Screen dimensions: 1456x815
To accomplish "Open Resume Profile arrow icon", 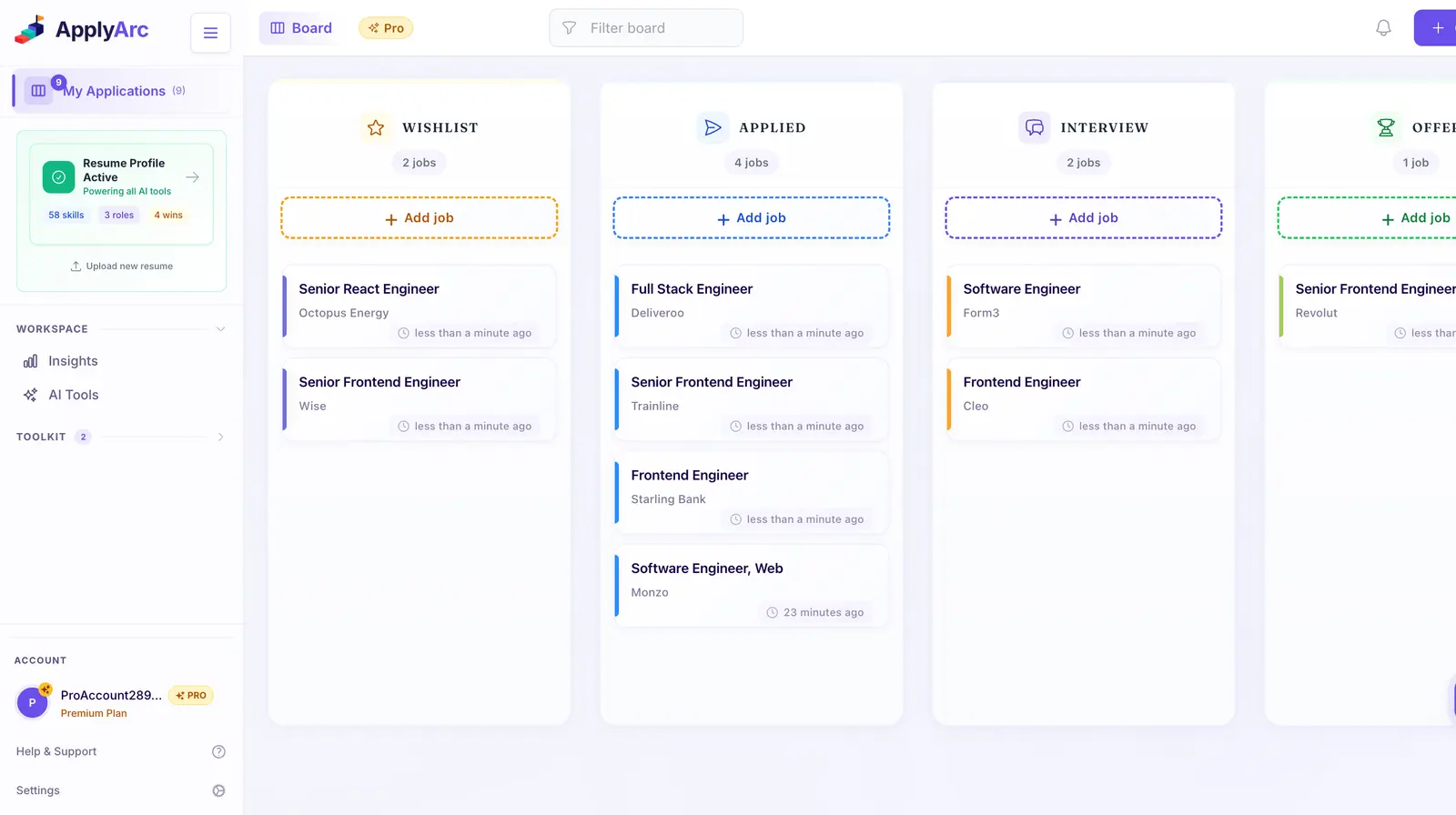I will (192, 177).
